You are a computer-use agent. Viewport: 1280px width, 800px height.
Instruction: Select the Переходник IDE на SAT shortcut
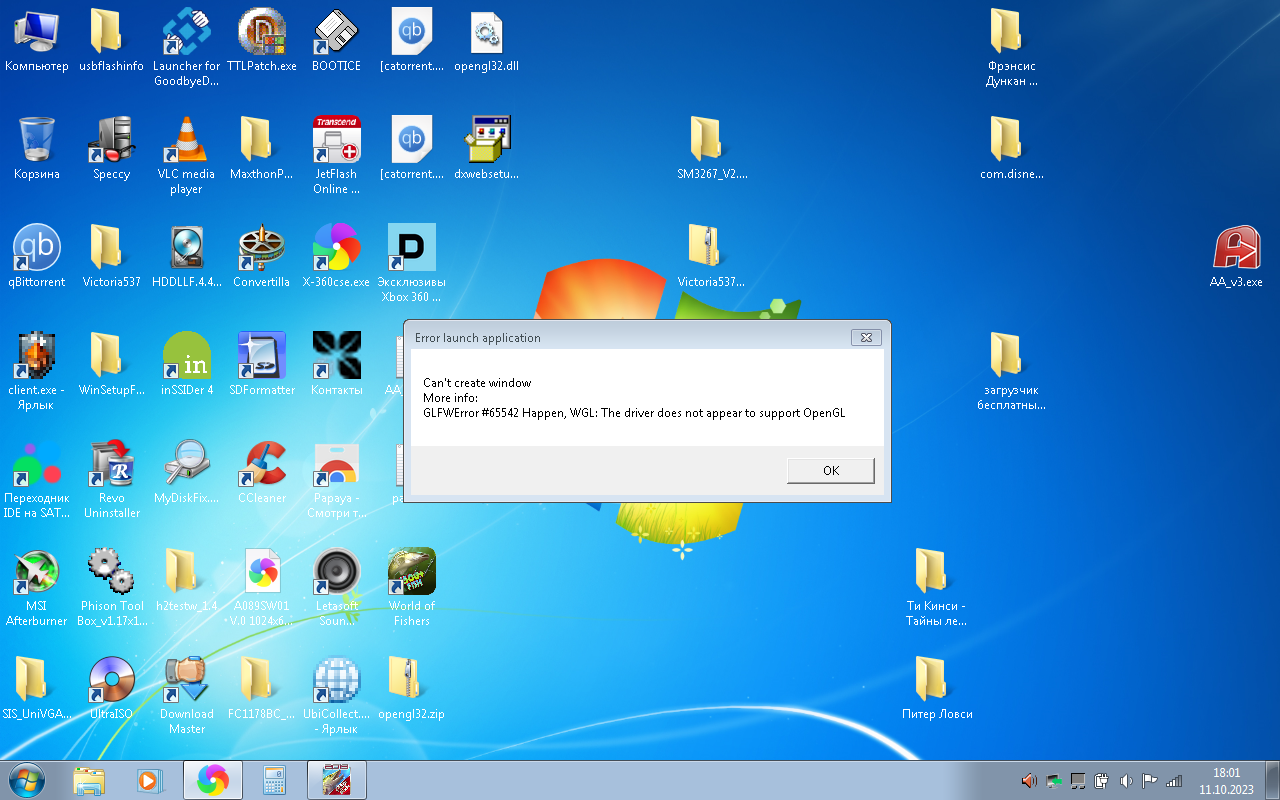click(37, 480)
